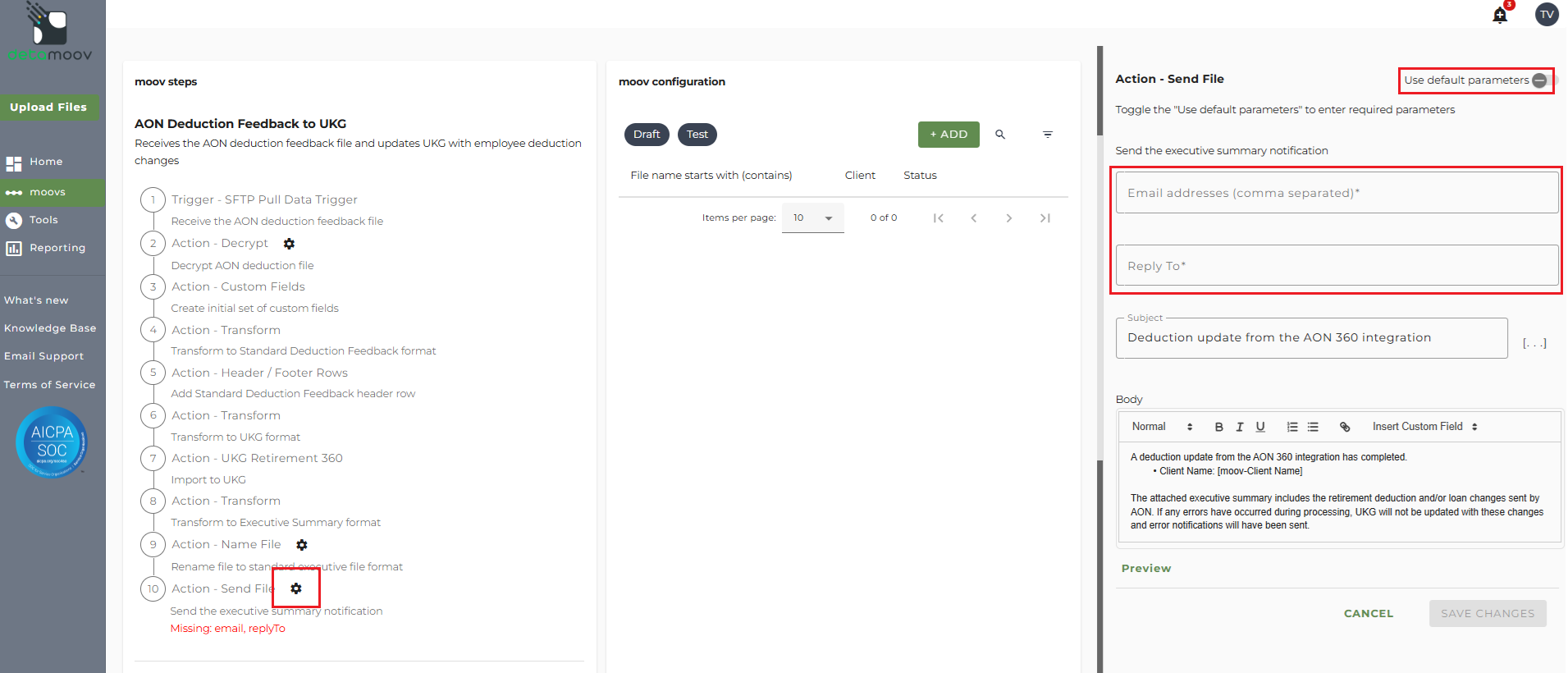Go to next page of configurations

[1009, 218]
